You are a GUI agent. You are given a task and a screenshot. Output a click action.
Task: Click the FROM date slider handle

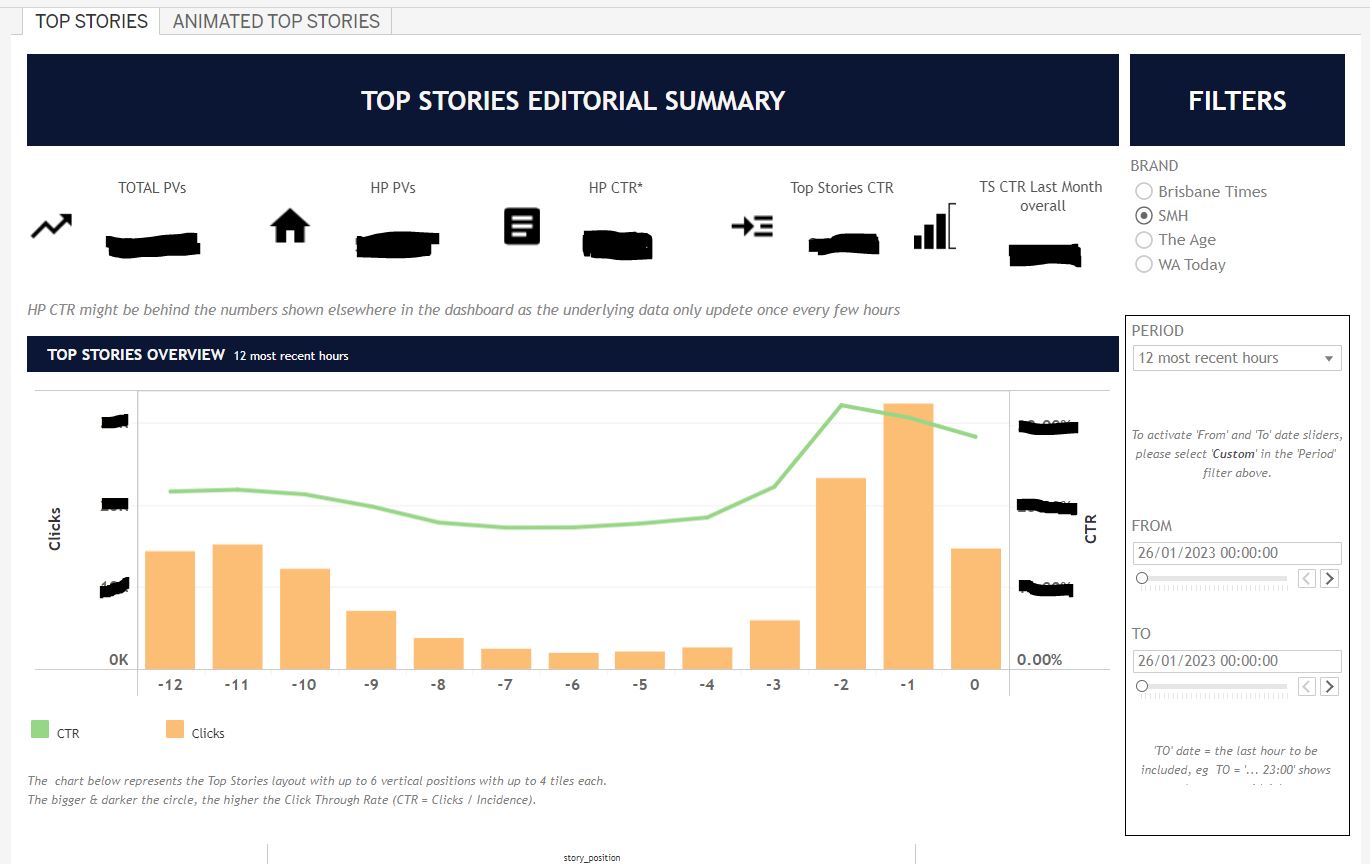pos(1142,578)
